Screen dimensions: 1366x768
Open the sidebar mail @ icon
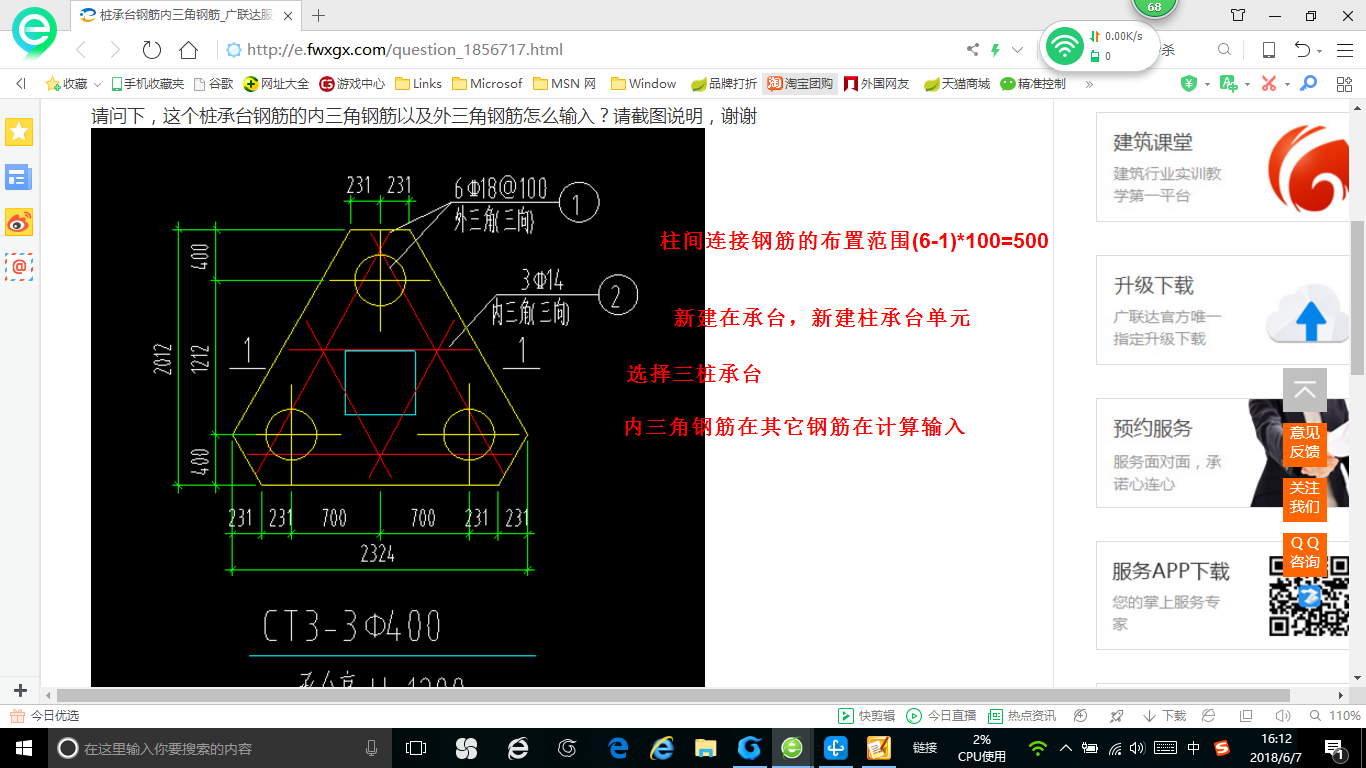coord(19,267)
